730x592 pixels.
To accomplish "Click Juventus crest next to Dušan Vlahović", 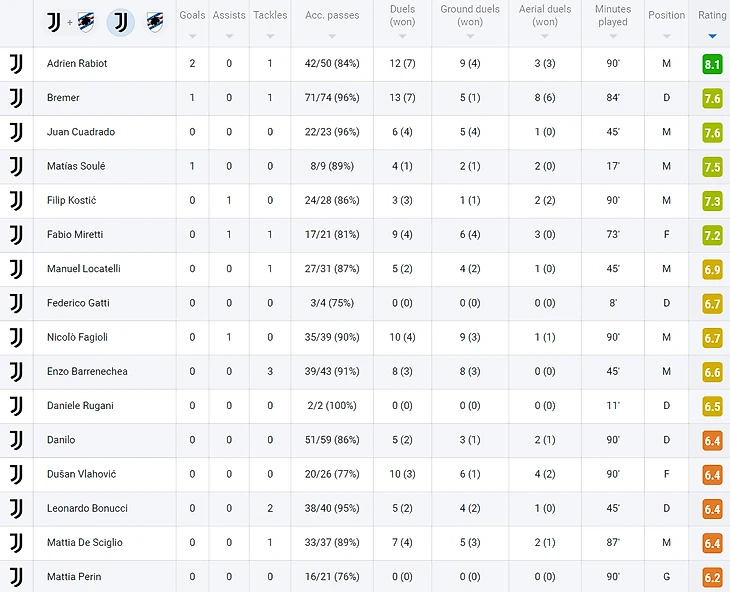I will pyautogui.click(x=16, y=474).
